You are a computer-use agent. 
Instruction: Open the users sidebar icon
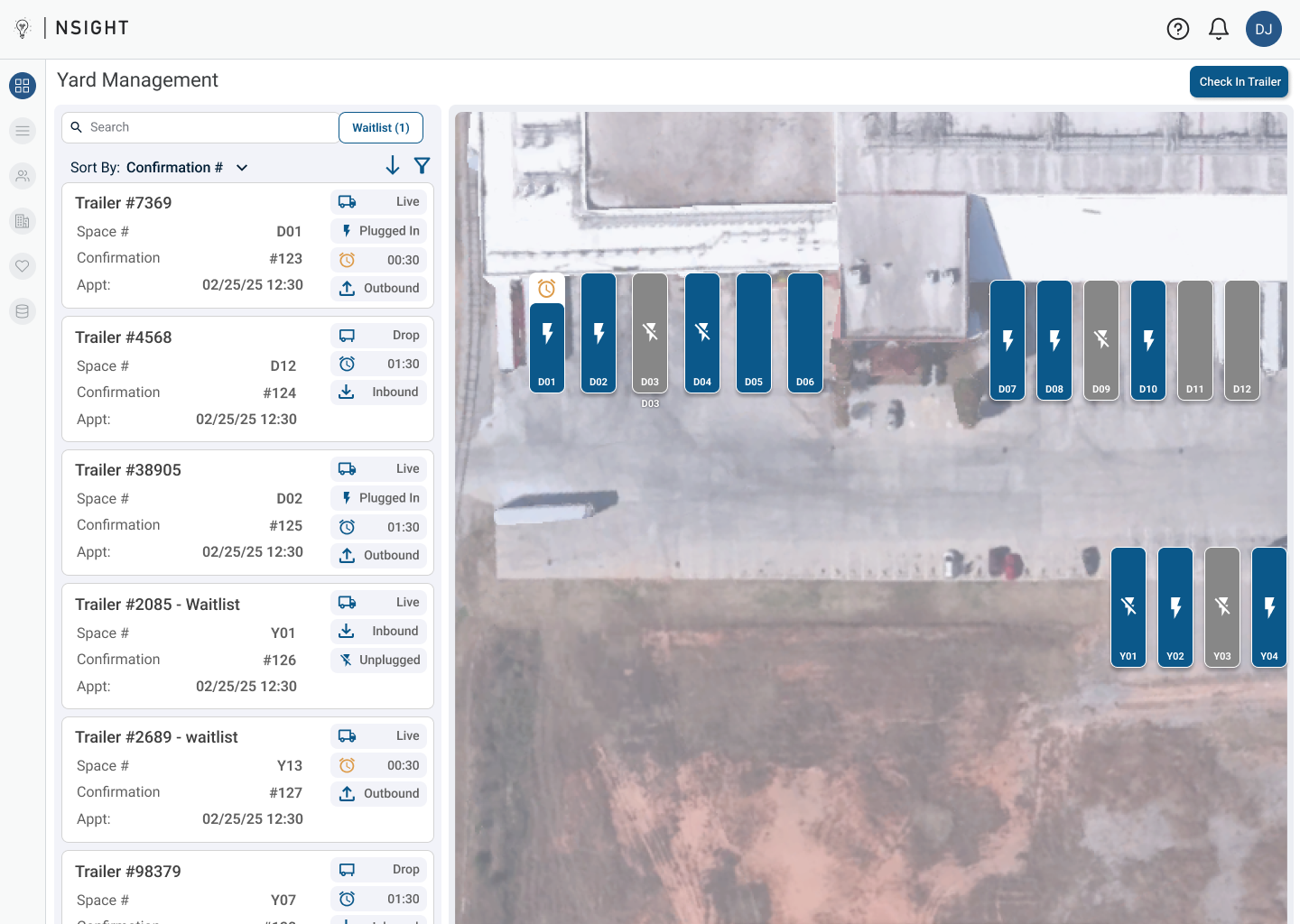pos(23,176)
